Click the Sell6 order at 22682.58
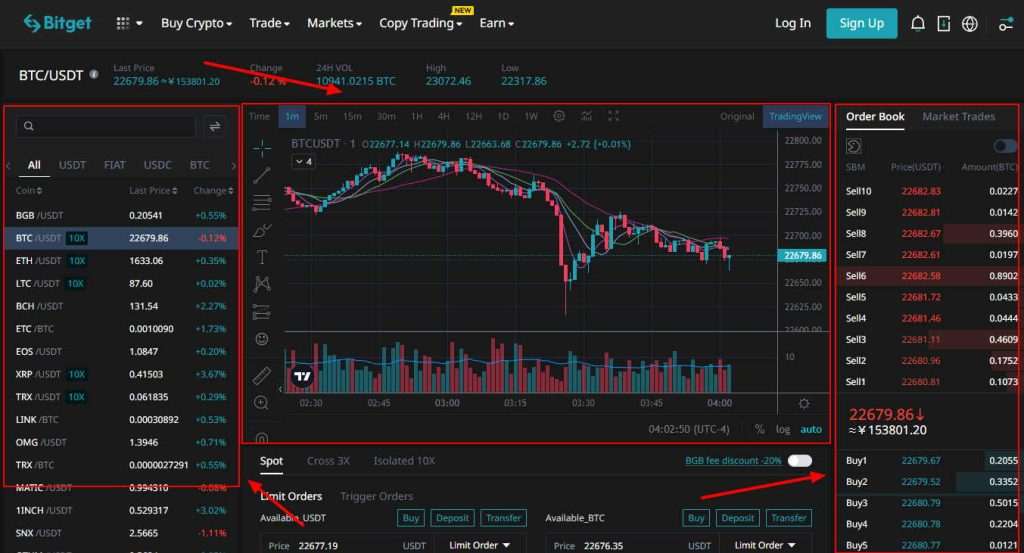This screenshot has width=1024, height=553. coord(927,276)
